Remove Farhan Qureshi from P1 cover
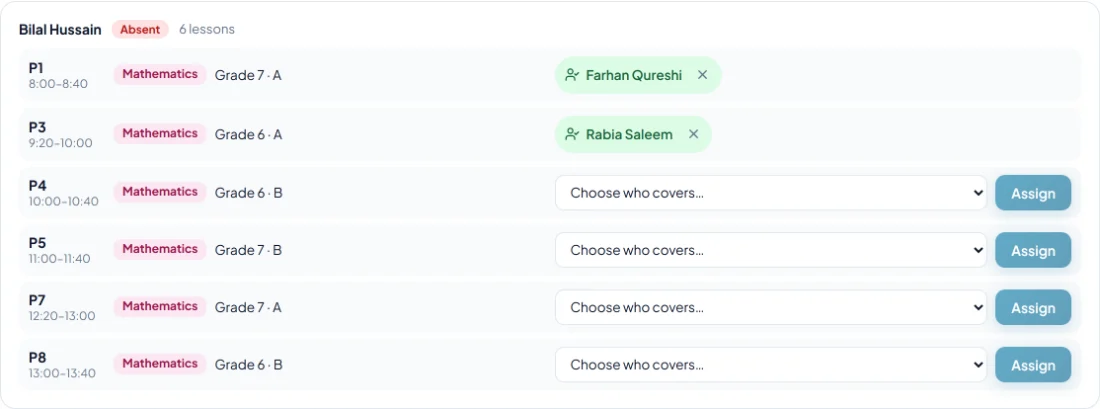The width and height of the screenshot is (1100, 409). coord(702,75)
